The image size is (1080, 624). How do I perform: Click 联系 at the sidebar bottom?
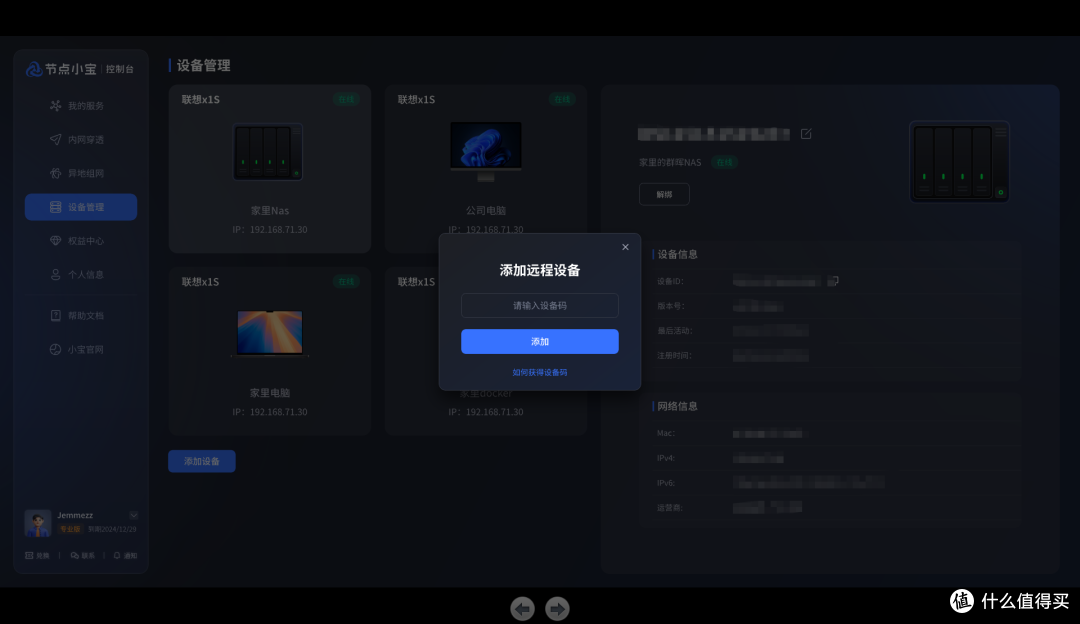coord(83,555)
